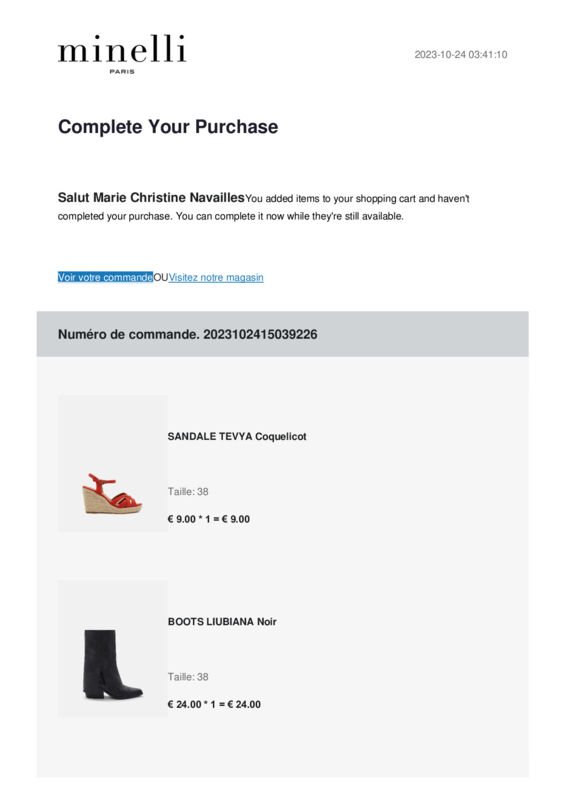The image size is (566, 800).
Task: Click the 2023-10-24 03:41:10 timestamp
Action: pyautogui.click(x=460, y=55)
